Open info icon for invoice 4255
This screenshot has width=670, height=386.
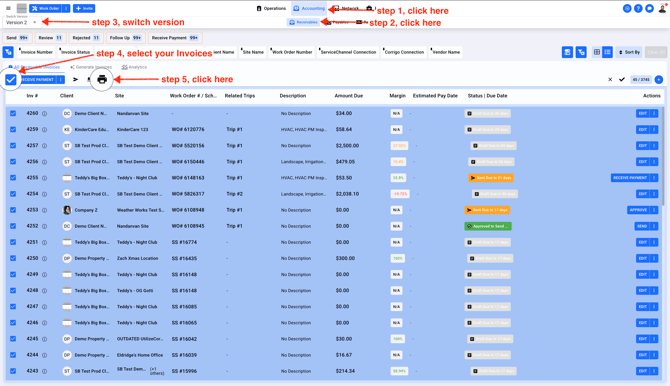pos(44,178)
